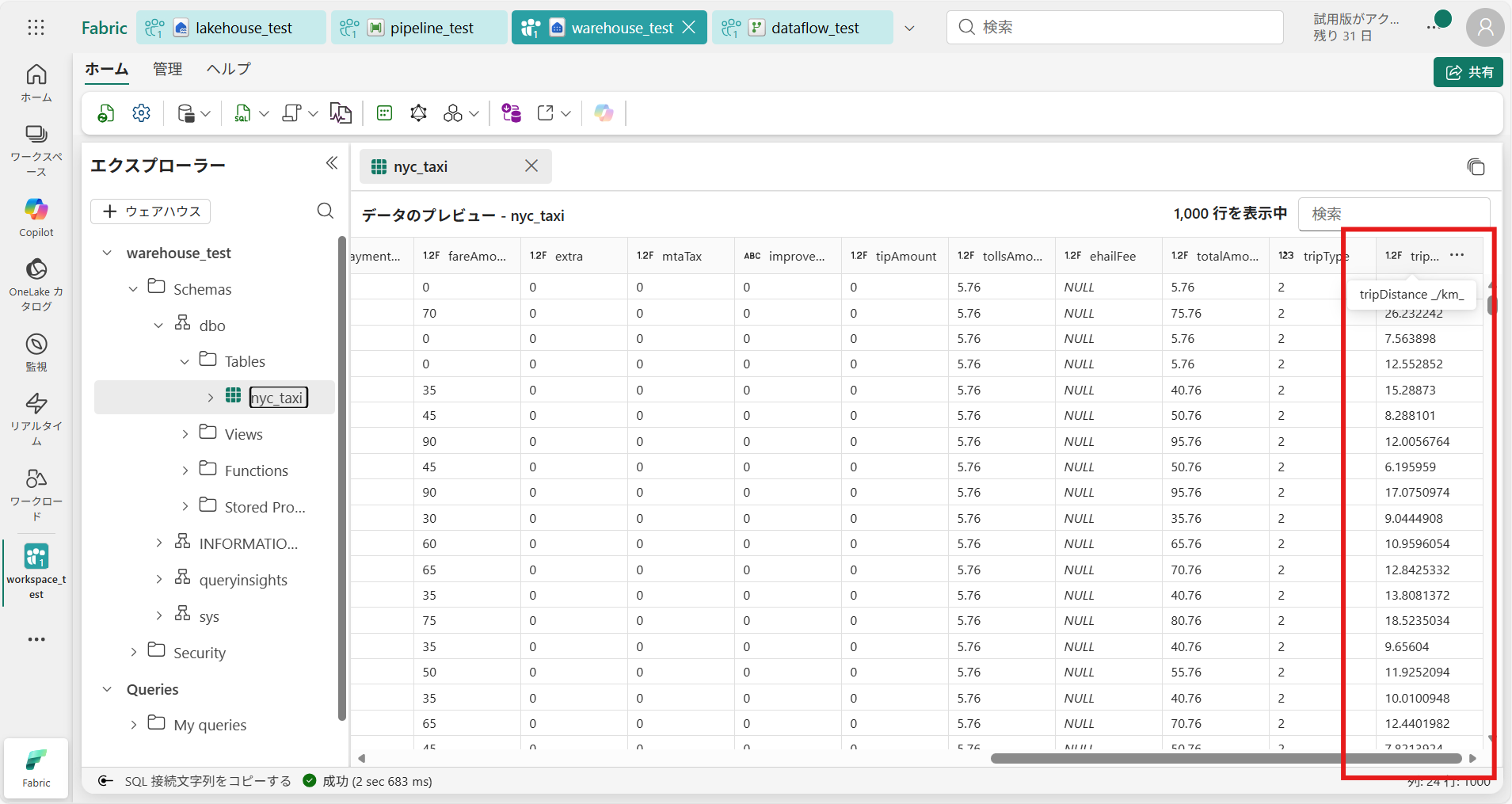Click the horizontal scrollbar under the data grid

click(x=1224, y=758)
